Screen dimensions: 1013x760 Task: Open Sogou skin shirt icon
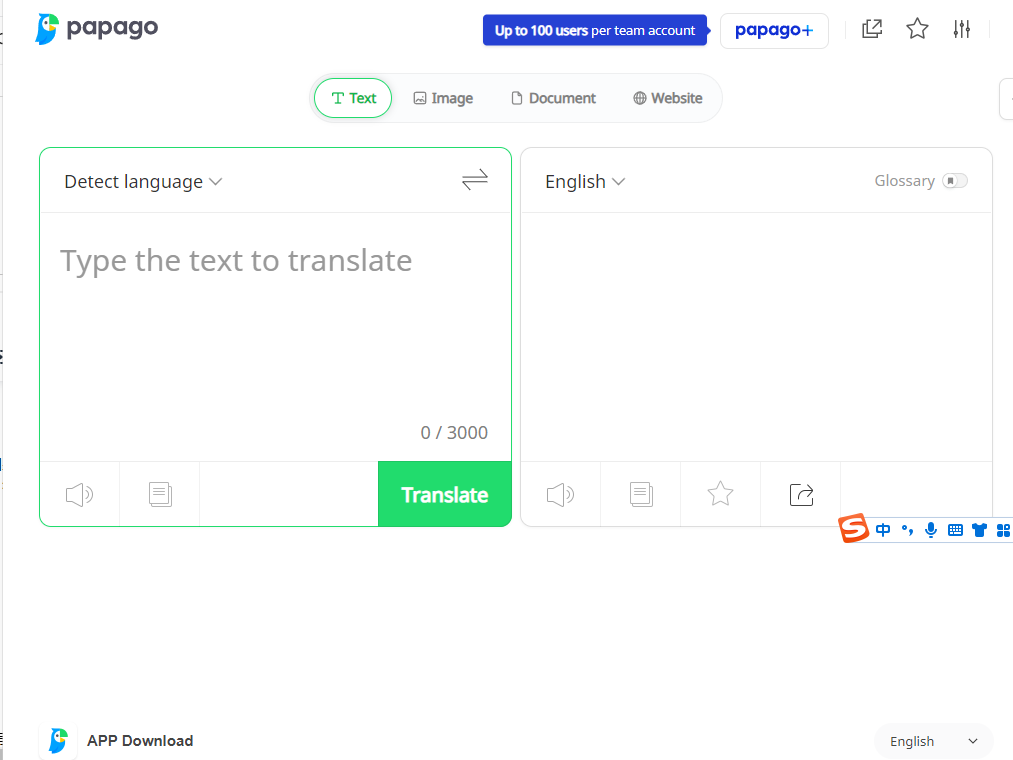point(979,531)
